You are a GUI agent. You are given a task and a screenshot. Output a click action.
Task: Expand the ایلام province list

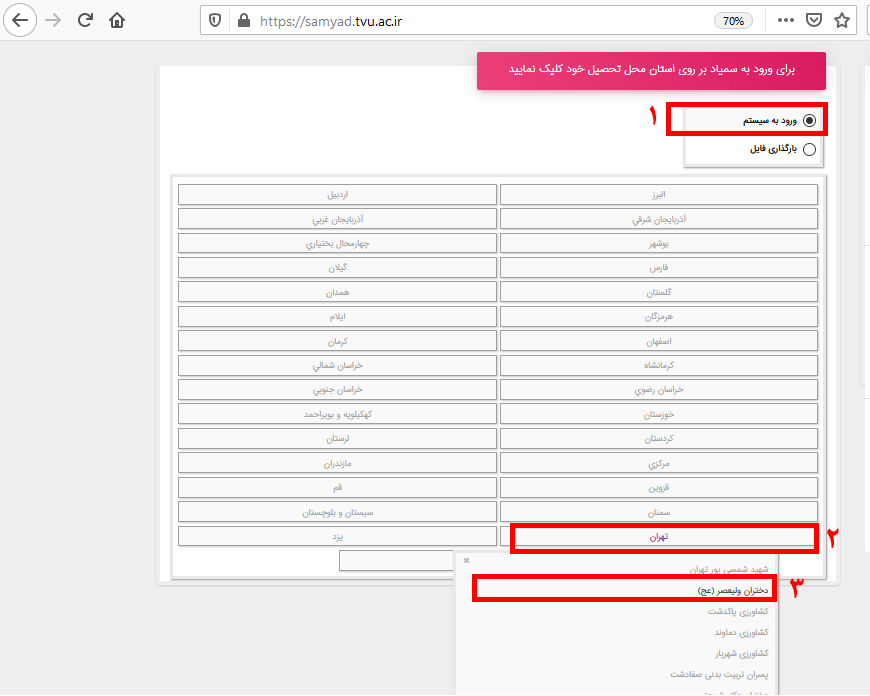click(337, 317)
